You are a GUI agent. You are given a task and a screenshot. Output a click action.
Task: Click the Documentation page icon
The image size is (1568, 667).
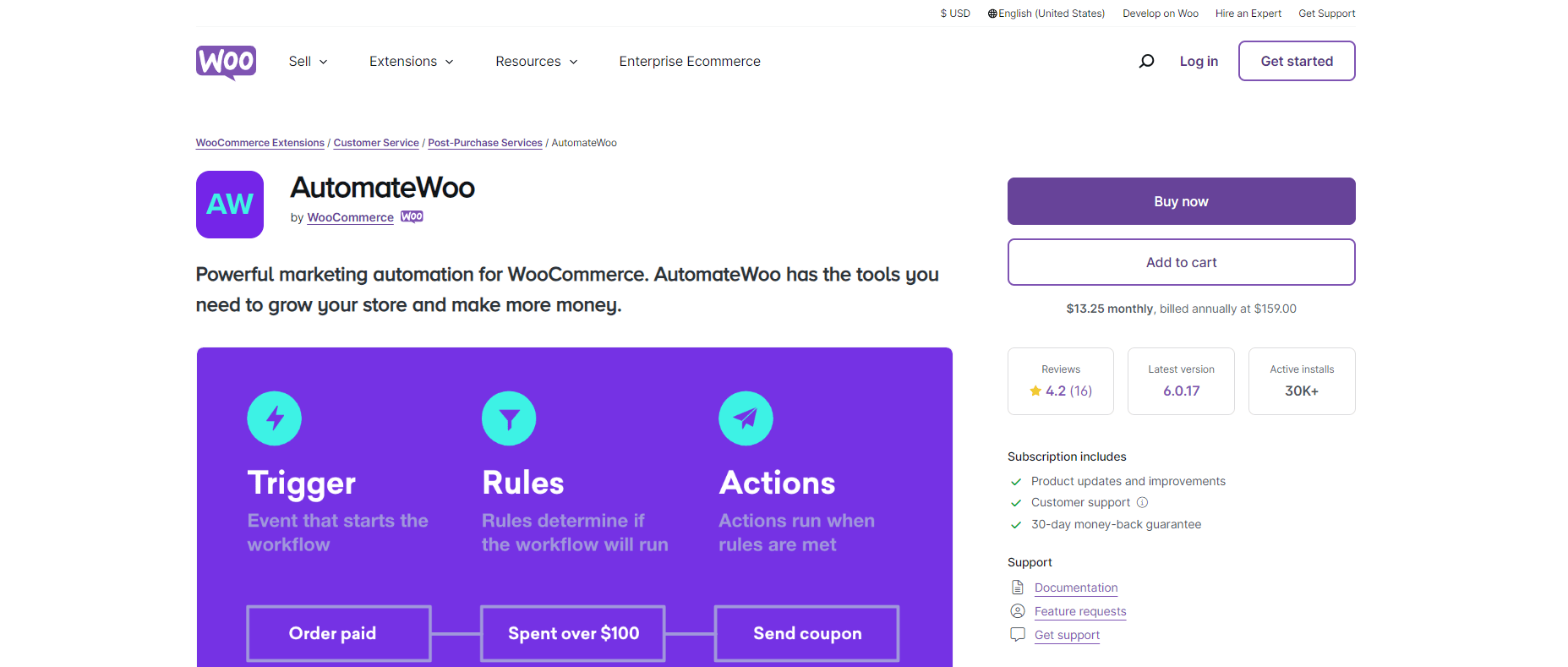coord(1017,587)
